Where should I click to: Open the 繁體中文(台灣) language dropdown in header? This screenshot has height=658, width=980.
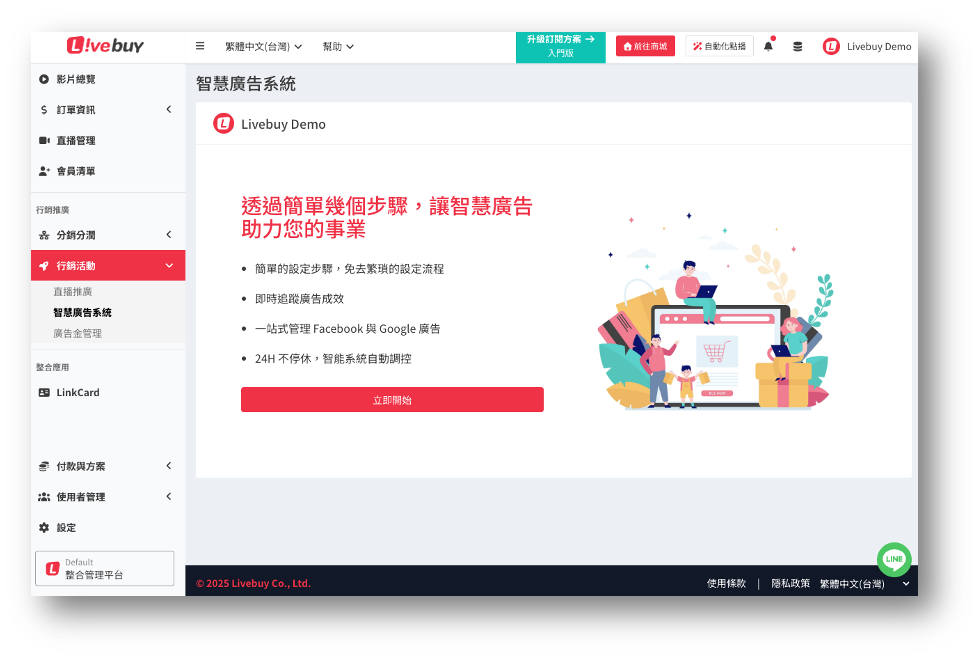coord(263,46)
